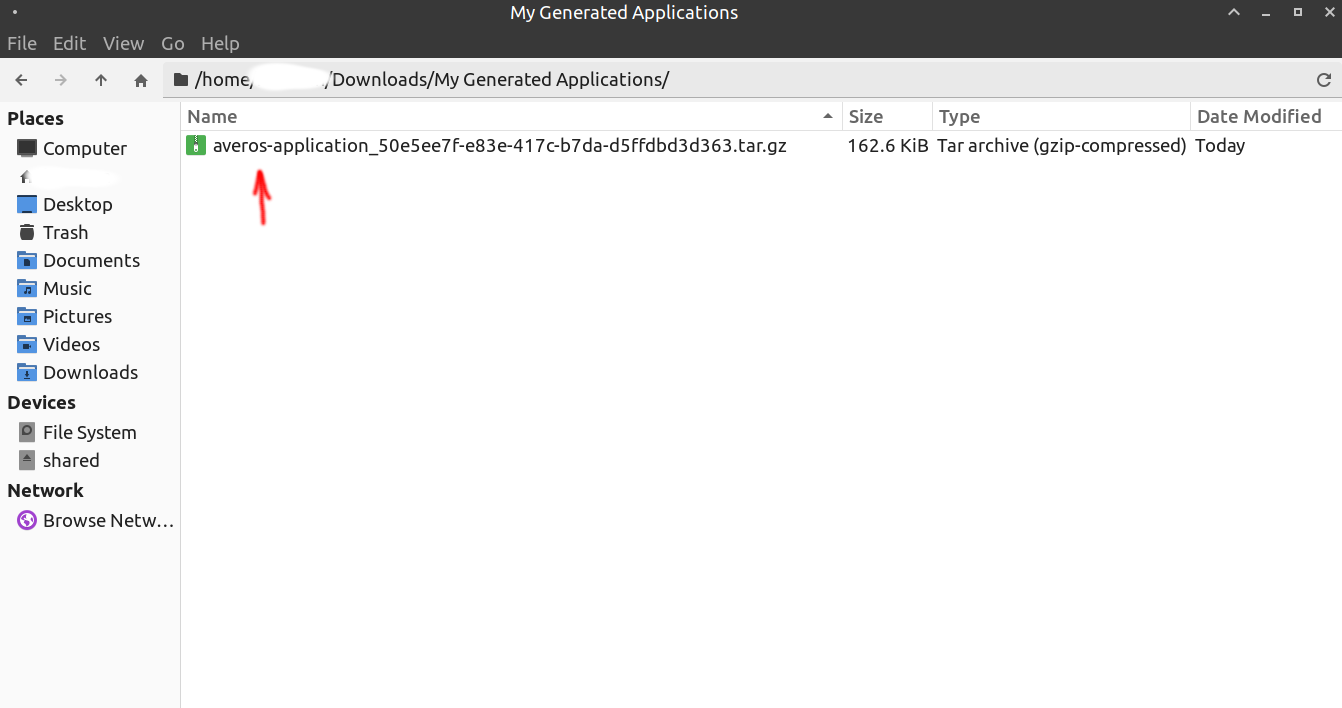The height and width of the screenshot is (708, 1342).
Task: Go up to parent folder
Action: (101, 80)
